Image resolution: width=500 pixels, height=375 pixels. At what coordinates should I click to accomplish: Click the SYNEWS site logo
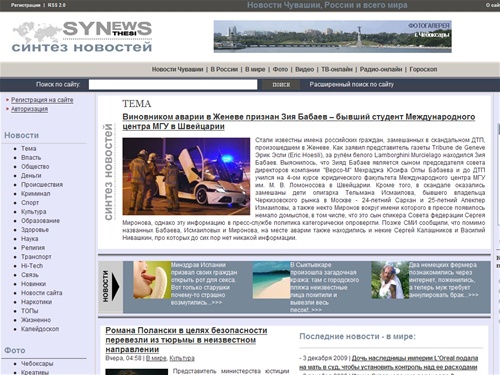click(82, 37)
